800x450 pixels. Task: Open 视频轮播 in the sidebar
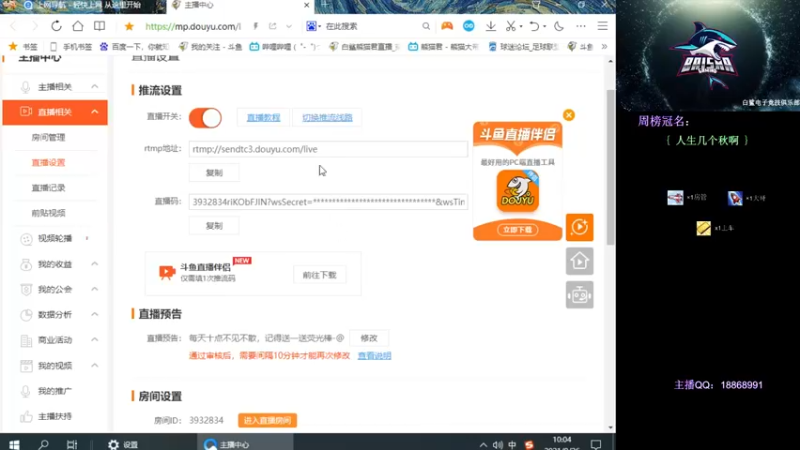55,238
